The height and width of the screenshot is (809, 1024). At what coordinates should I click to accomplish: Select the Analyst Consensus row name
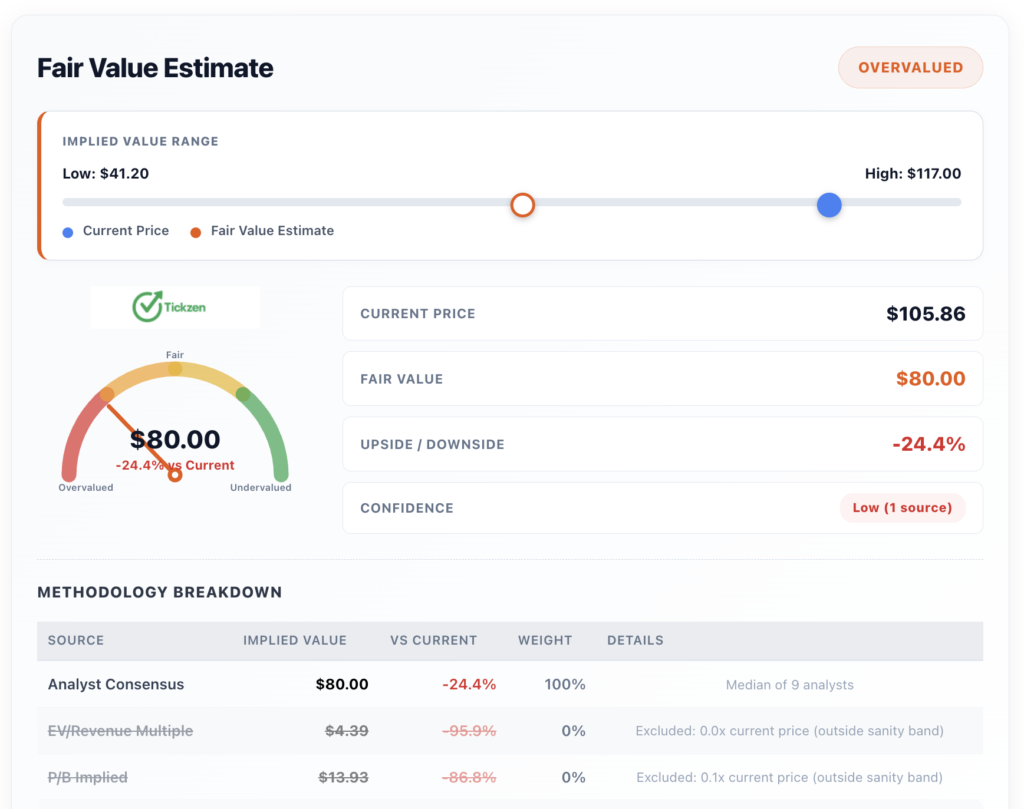click(x=116, y=684)
